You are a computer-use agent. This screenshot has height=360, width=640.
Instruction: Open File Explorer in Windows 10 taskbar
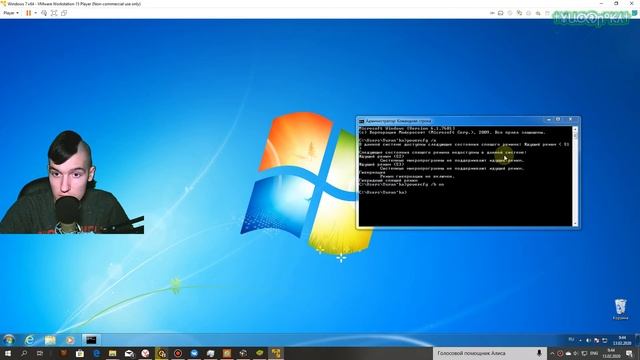coord(113,353)
